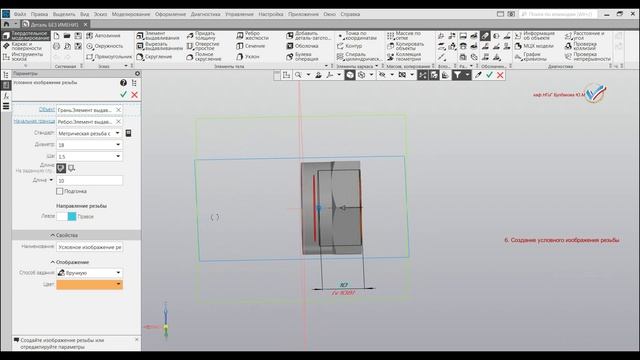
Task: Clear the Объект field selection
Action: (x=118, y=110)
